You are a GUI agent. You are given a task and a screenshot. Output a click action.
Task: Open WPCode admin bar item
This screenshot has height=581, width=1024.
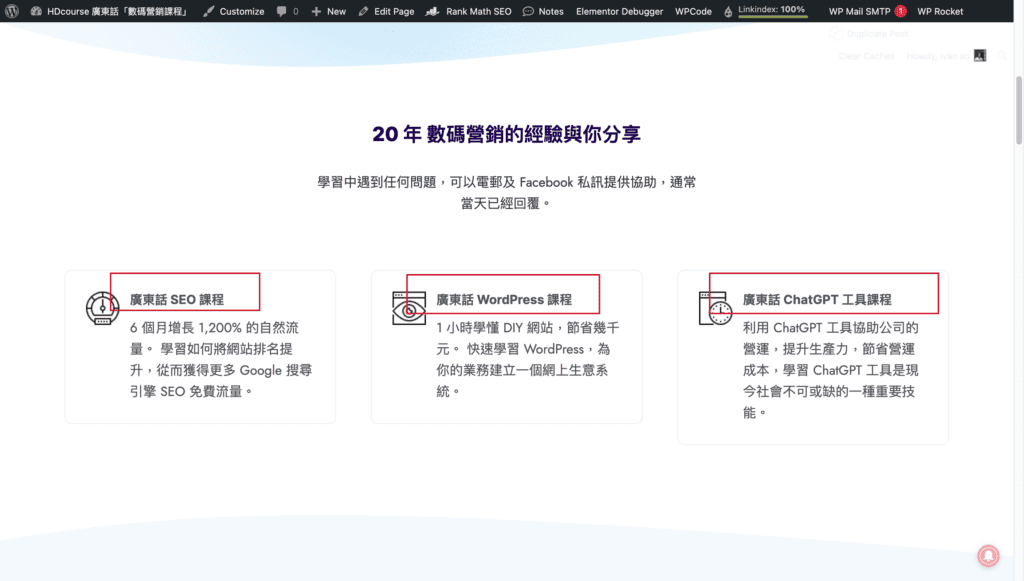[x=694, y=11]
